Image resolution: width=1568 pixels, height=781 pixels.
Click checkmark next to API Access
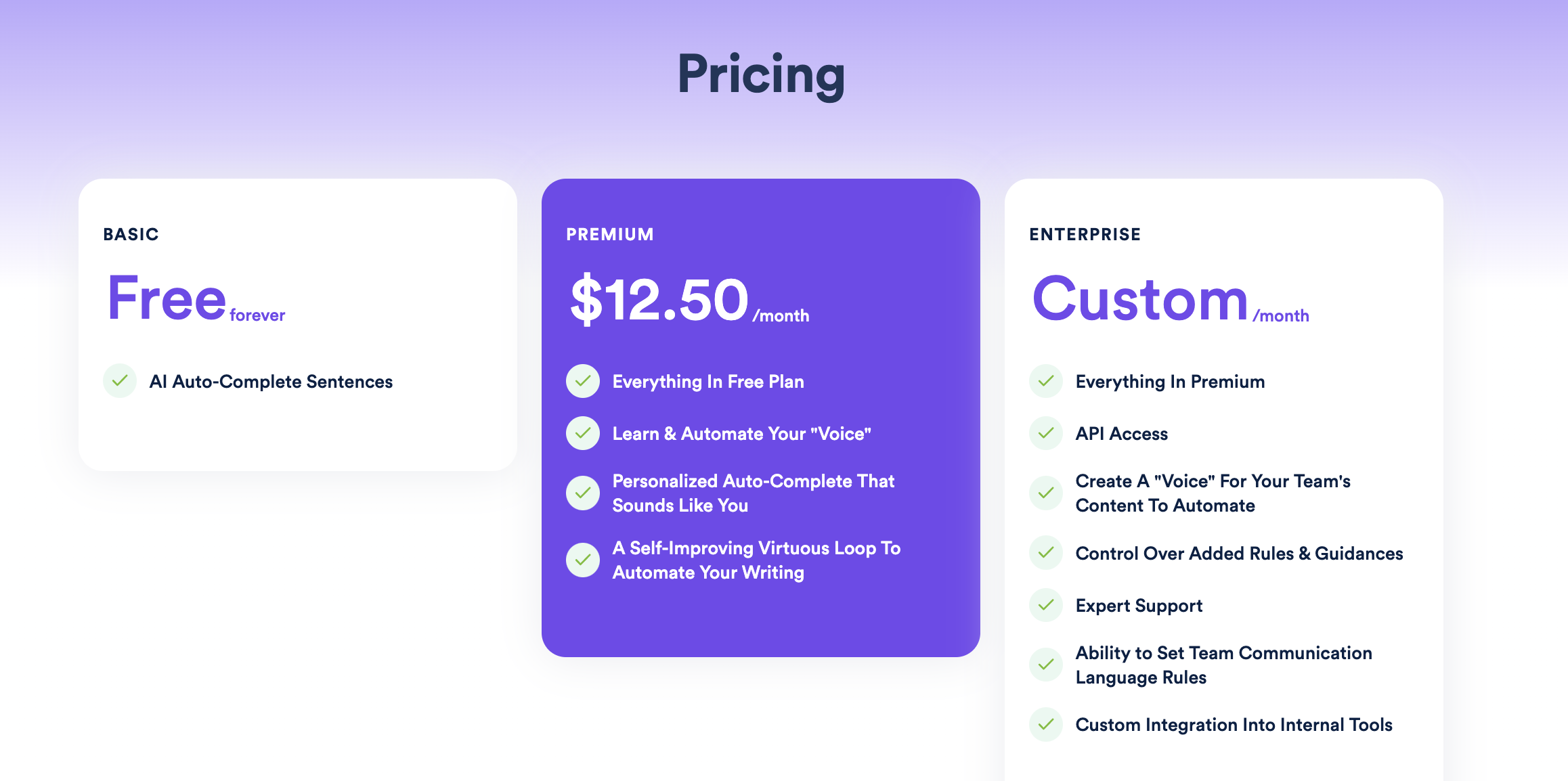point(1046,433)
